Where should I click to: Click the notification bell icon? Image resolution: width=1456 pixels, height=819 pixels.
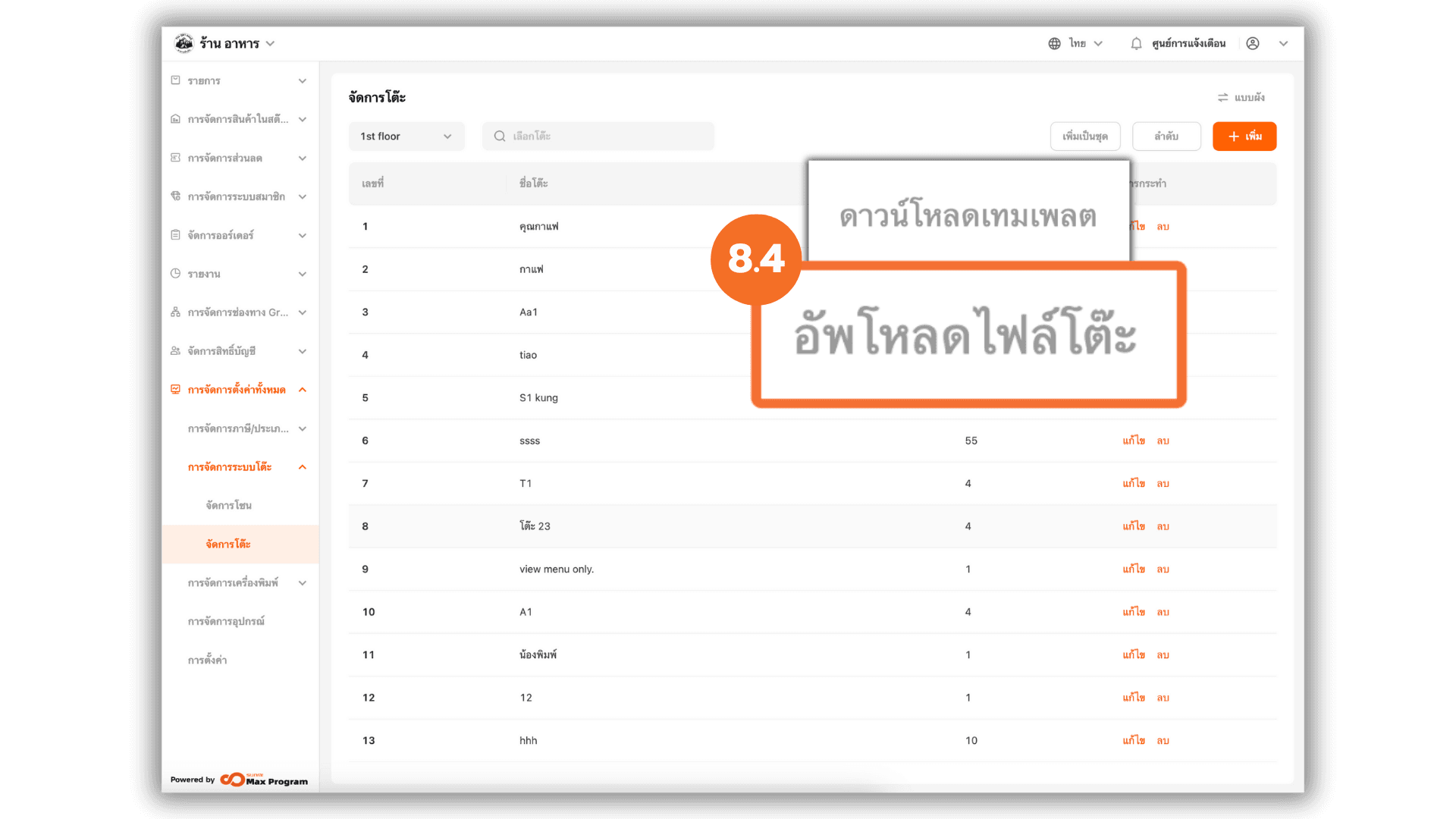click(1135, 44)
